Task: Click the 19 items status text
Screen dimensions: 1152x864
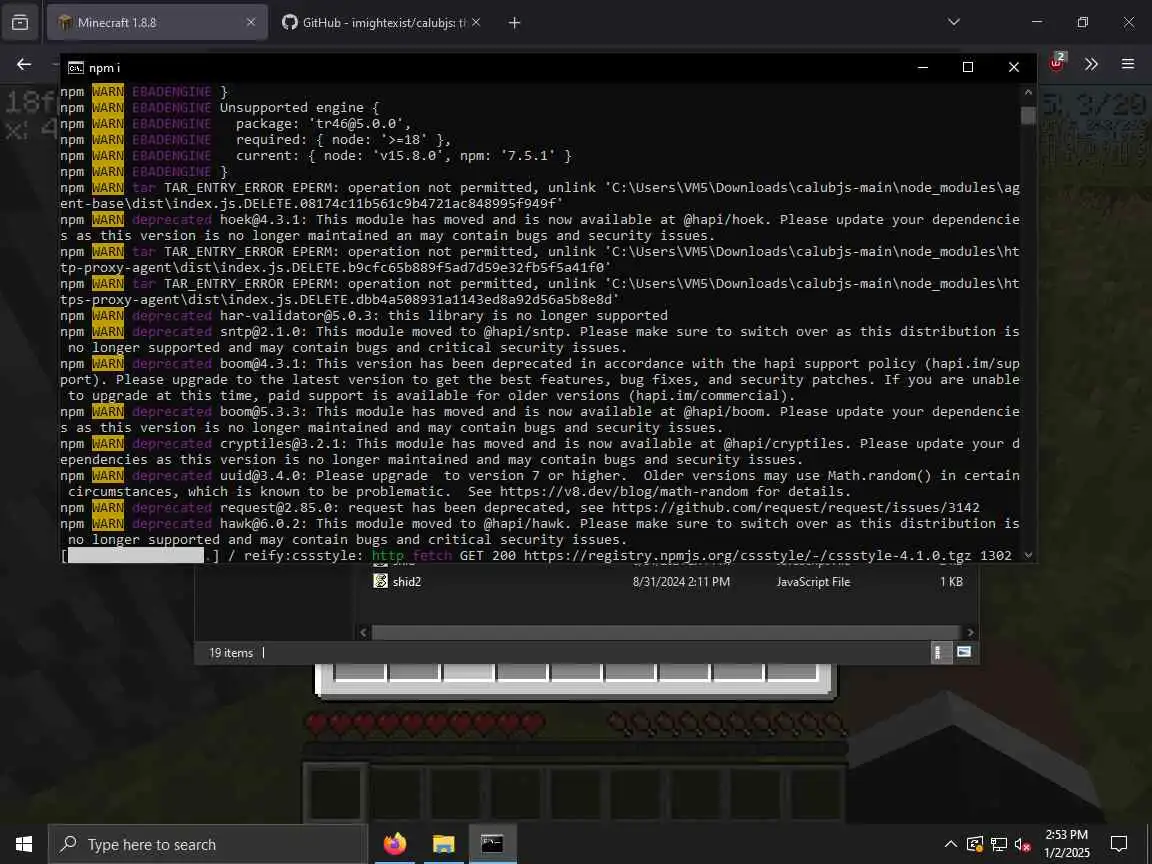Action: [231, 653]
